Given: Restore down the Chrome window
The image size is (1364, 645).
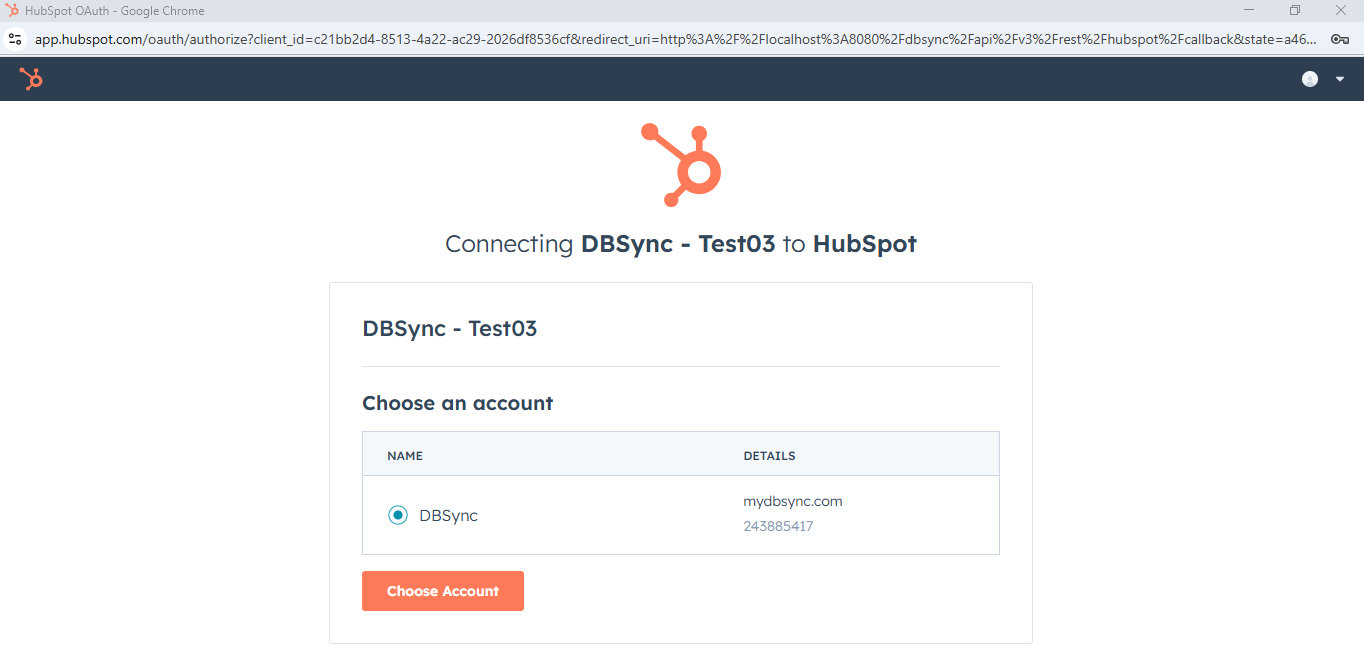Looking at the screenshot, I should (x=1295, y=10).
